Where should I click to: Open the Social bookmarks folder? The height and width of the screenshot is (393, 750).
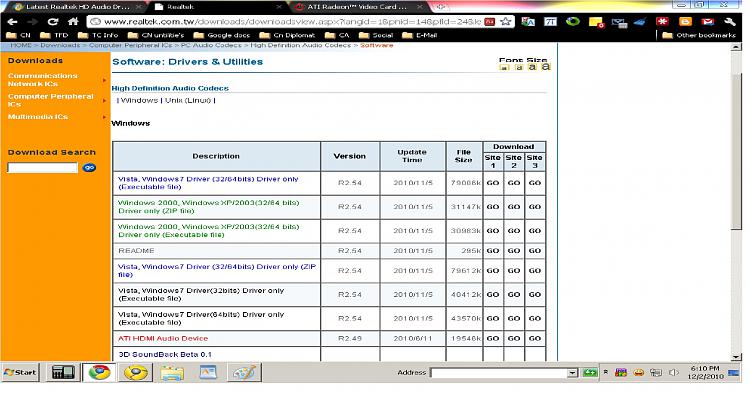(376, 35)
